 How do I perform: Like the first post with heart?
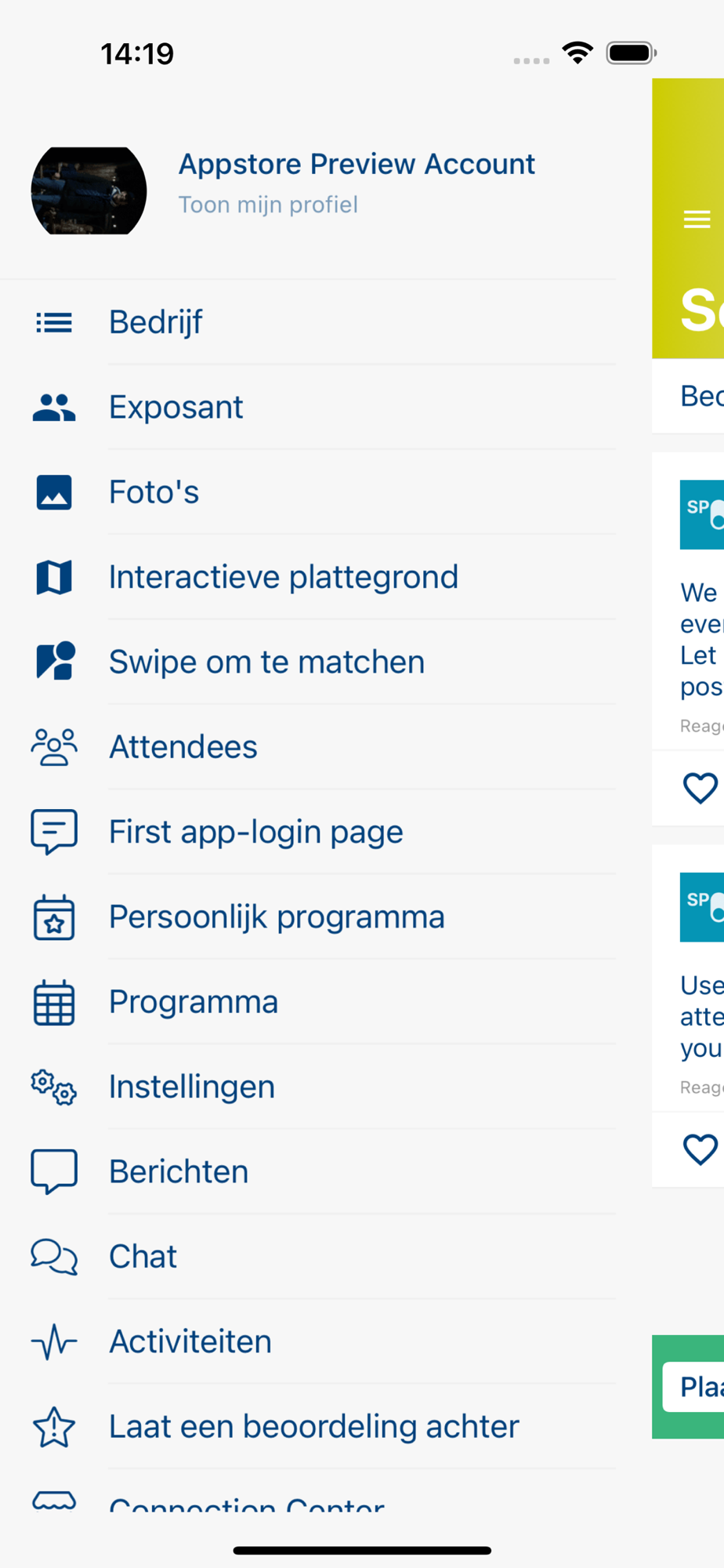click(x=700, y=788)
